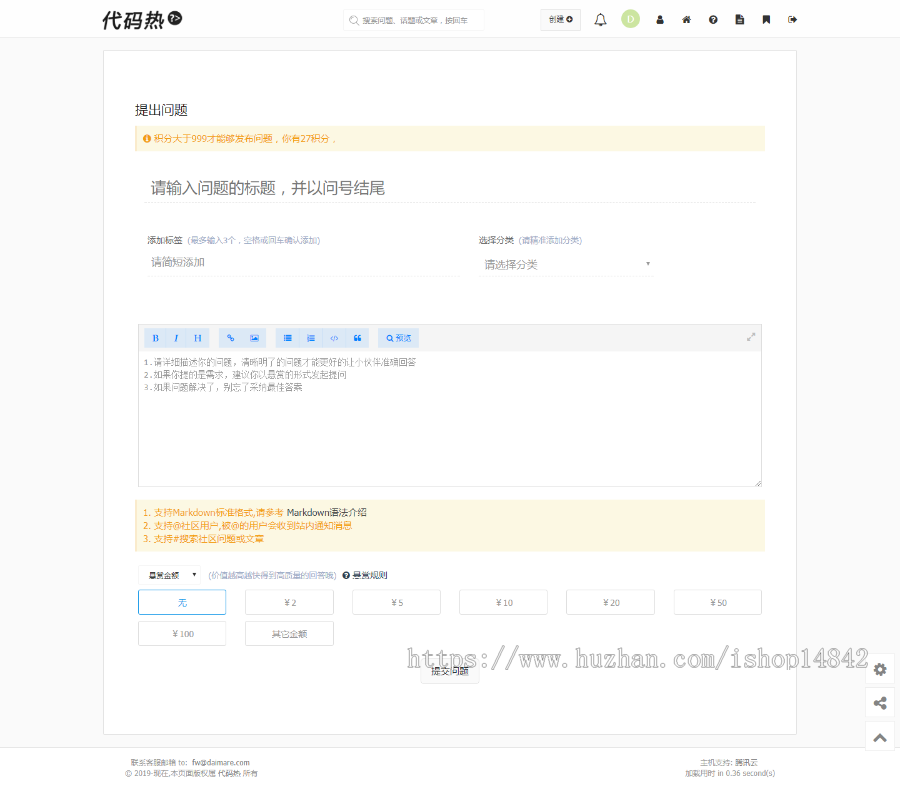Insert a blockquote via the editor toolbar
This screenshot has height=791, width=900.
(x=358, y=337)
